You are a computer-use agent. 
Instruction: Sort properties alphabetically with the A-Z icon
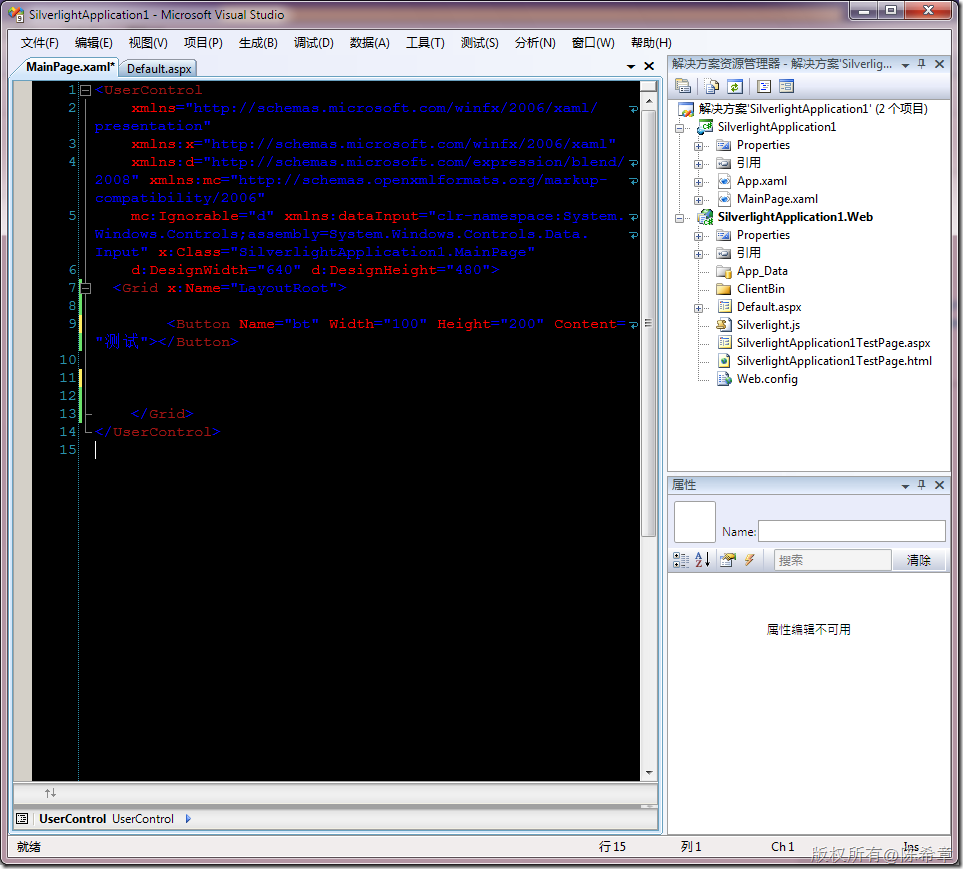tap(703, 559)
